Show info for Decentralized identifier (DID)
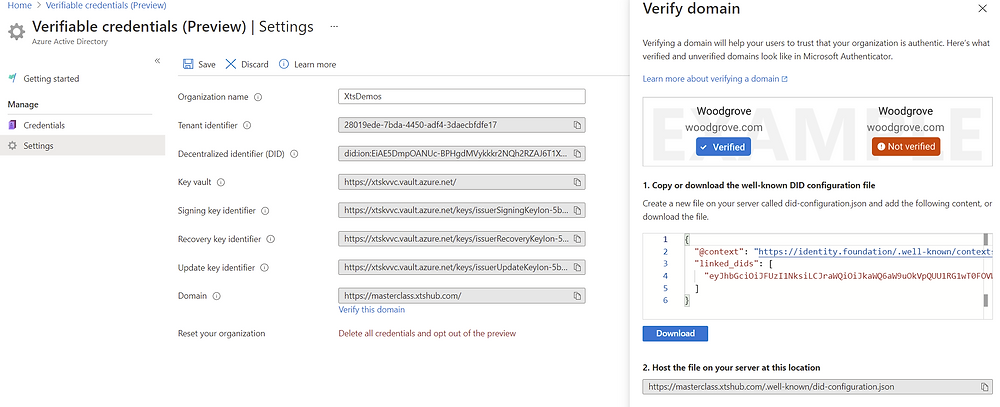This screenshot has width=1000, height=407. coord(294,154)
